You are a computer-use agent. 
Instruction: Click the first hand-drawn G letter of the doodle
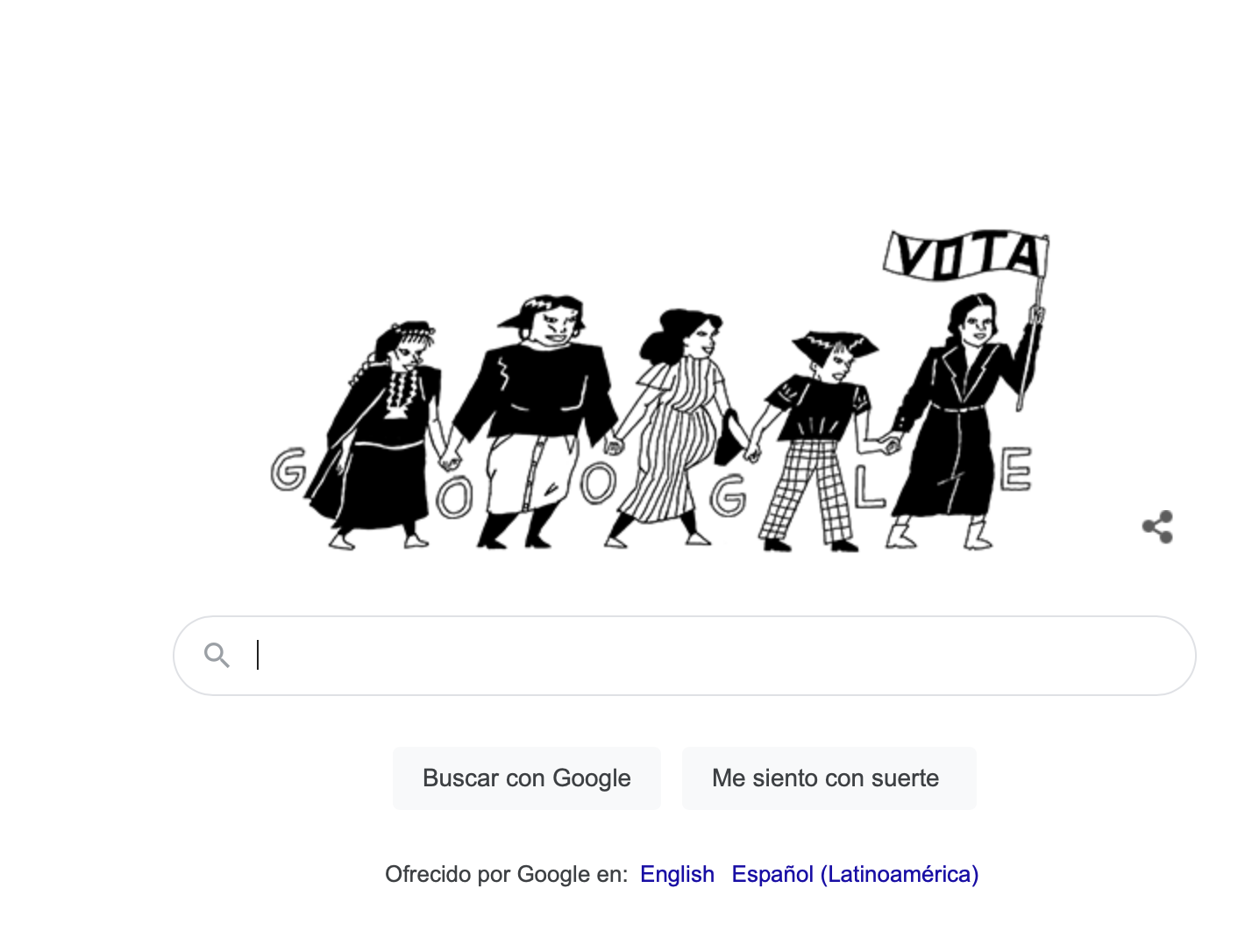(x=288, y=470)
